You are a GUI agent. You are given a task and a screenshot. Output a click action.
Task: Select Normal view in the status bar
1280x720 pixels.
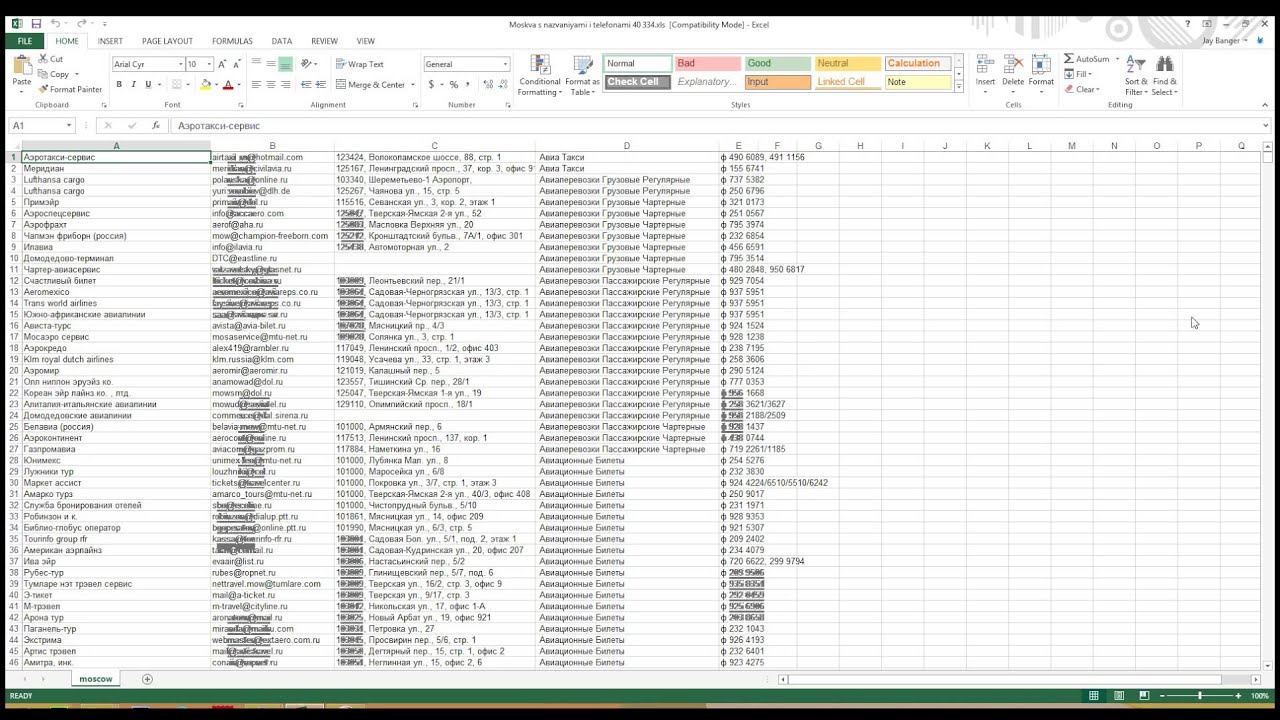point(1094,696)
